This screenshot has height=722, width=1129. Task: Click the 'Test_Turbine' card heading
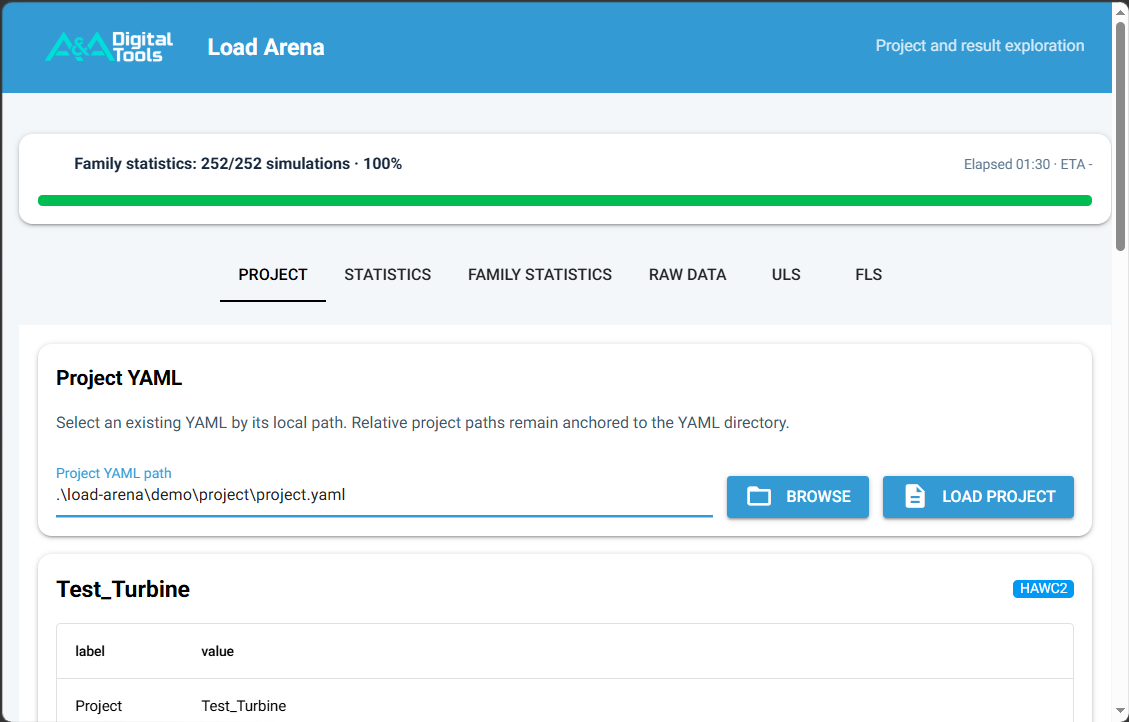[123, 589]
